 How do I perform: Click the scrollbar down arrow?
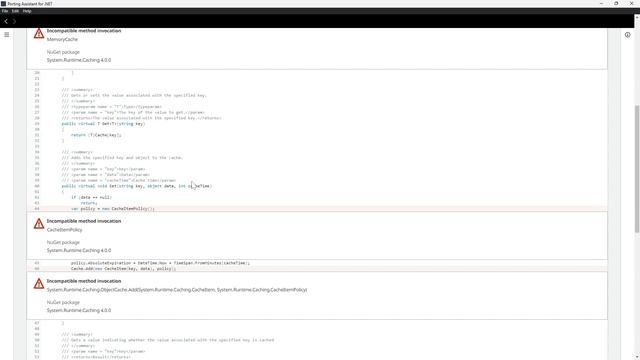tap(637, 357)
